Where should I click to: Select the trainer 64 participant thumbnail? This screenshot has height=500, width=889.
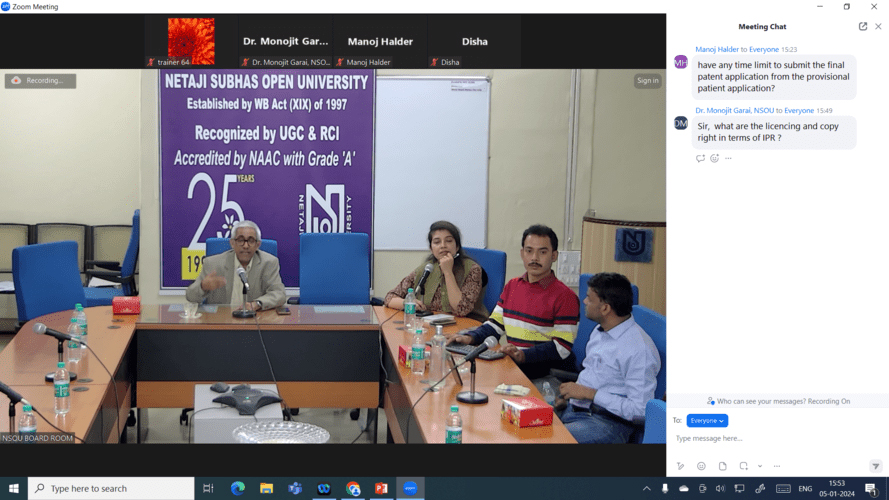(191, 41)
